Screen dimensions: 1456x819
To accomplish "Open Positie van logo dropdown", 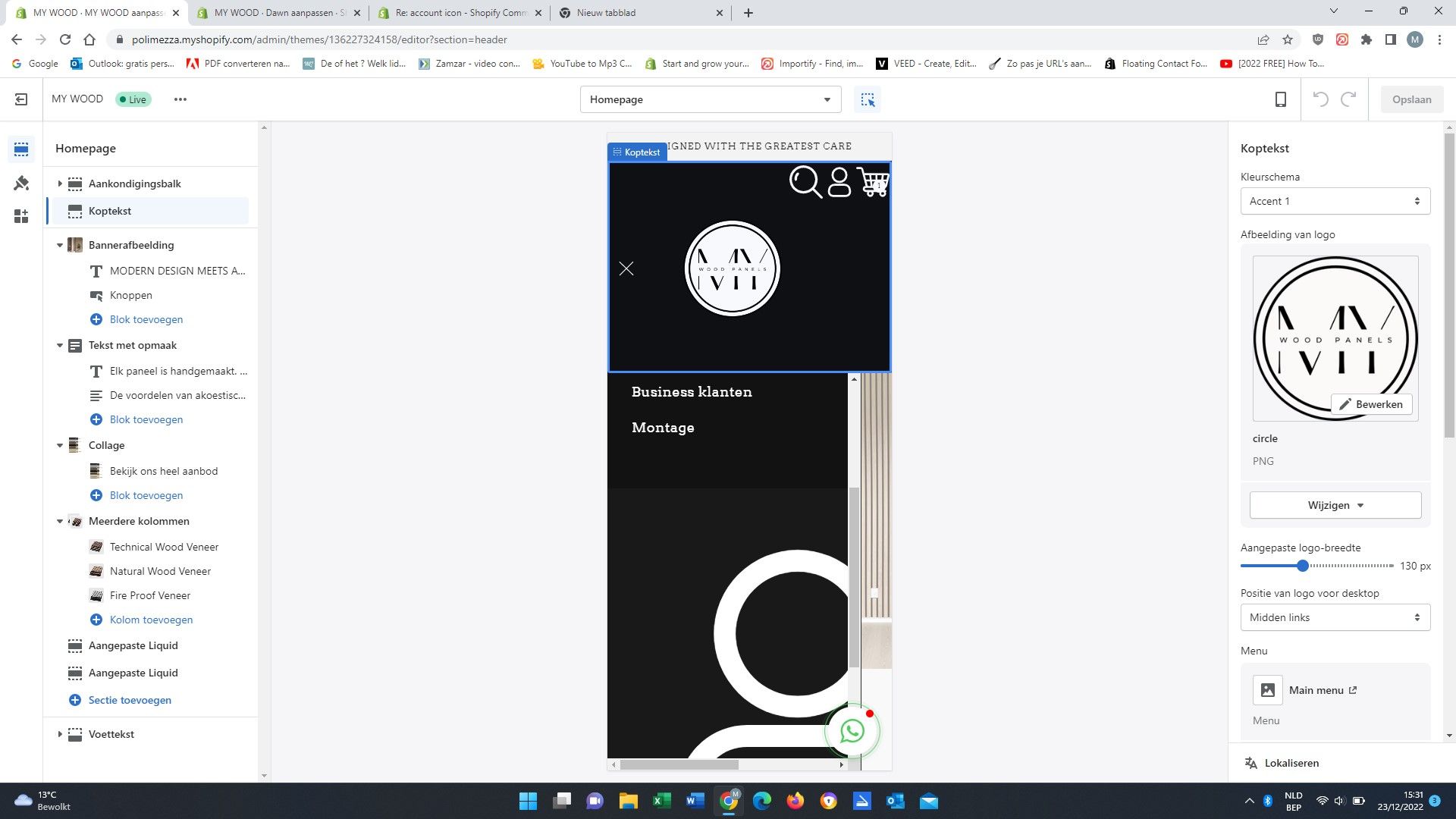I will point(1335,617).
